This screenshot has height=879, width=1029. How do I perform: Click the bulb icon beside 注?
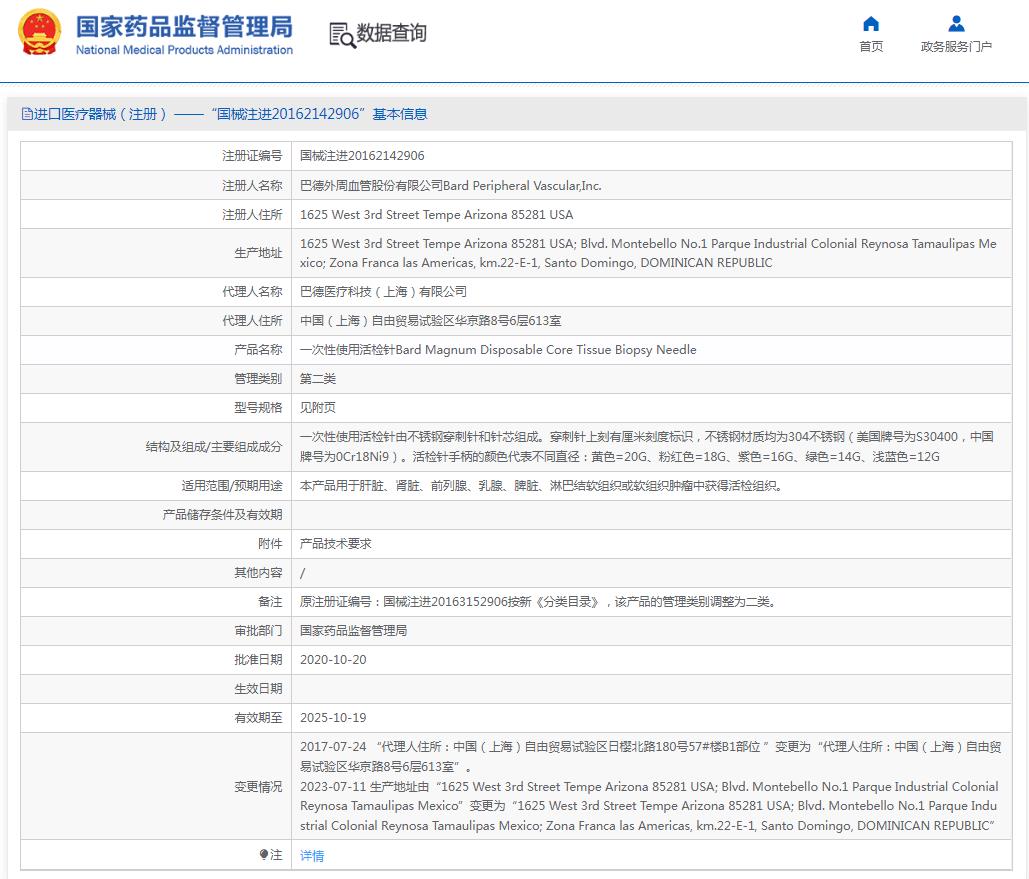point(264,854)
